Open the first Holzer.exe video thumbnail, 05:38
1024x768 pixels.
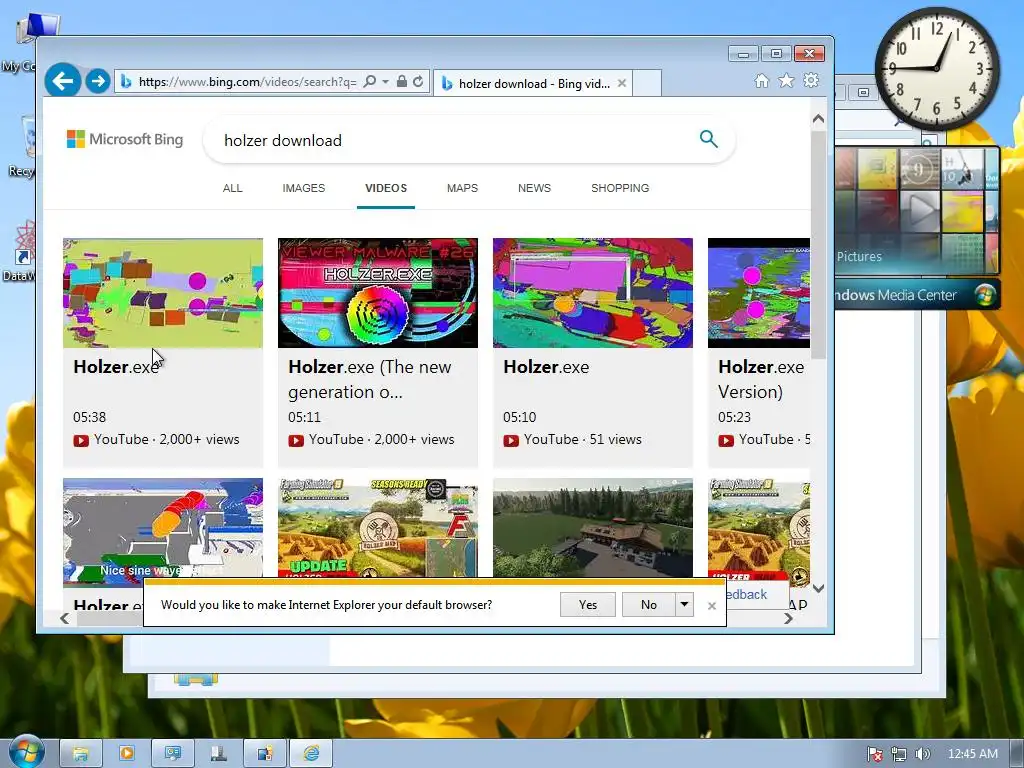point(163,293)
